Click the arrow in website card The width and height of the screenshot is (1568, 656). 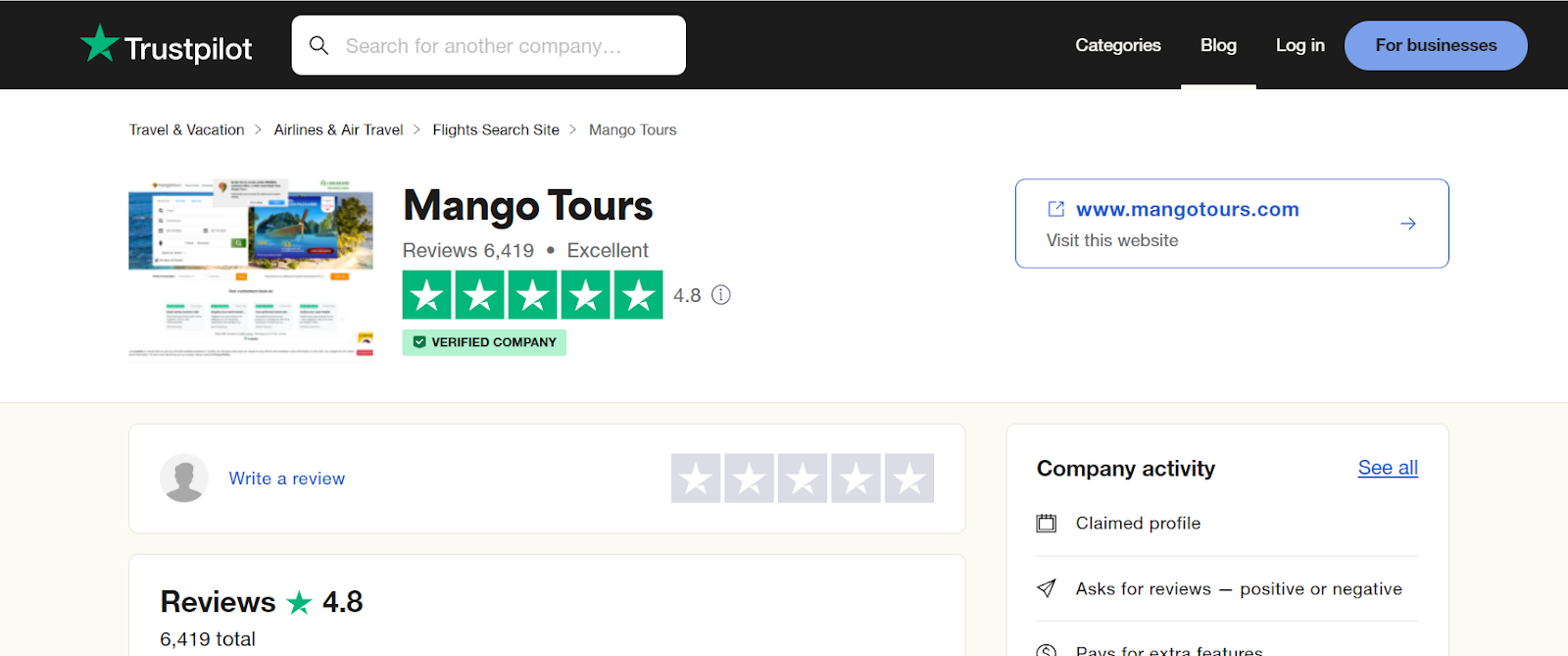pyautogui.click(x=1408, y=224)
